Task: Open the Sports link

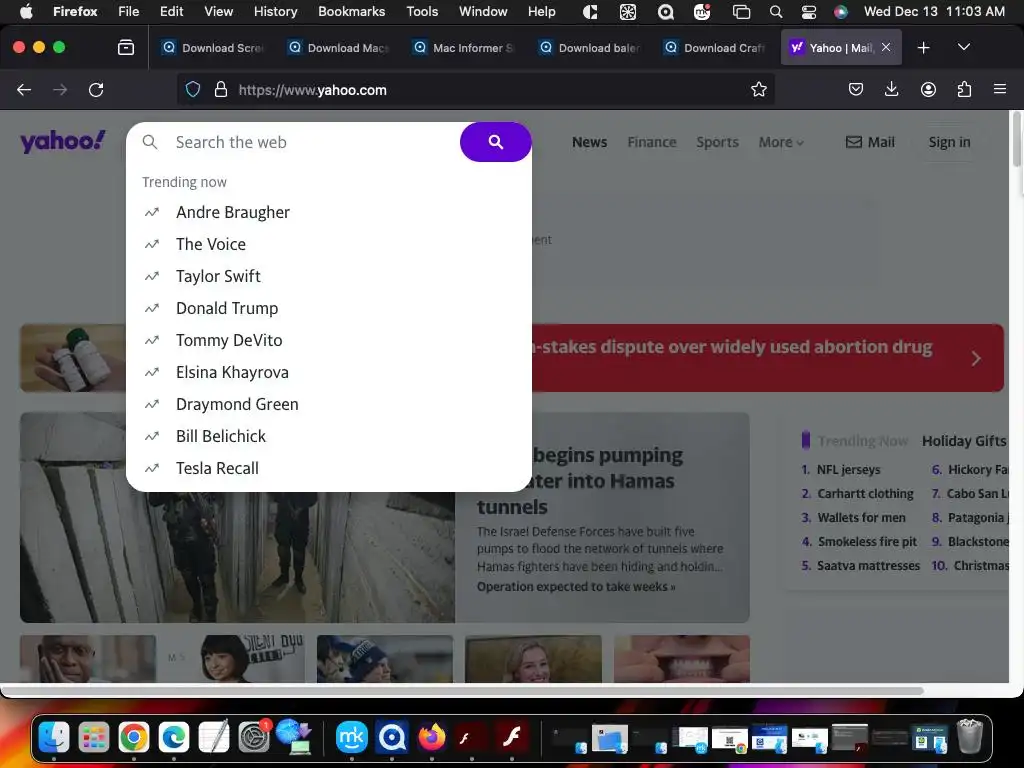Action: 717,142
